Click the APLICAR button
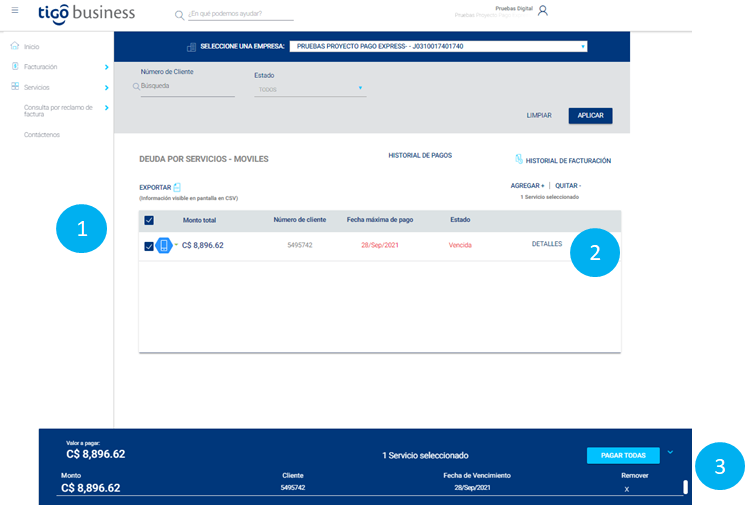 pyautogui.click(x=590, y=115)
